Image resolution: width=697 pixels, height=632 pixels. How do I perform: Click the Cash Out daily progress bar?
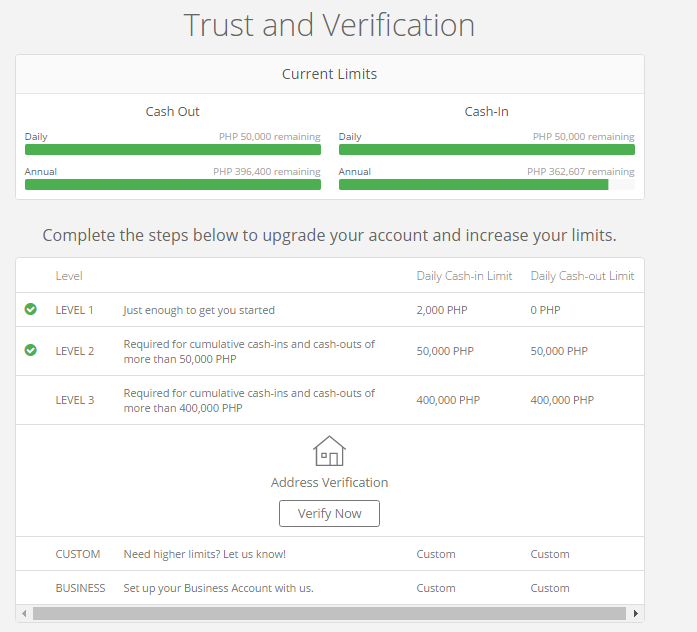[172, 150]
